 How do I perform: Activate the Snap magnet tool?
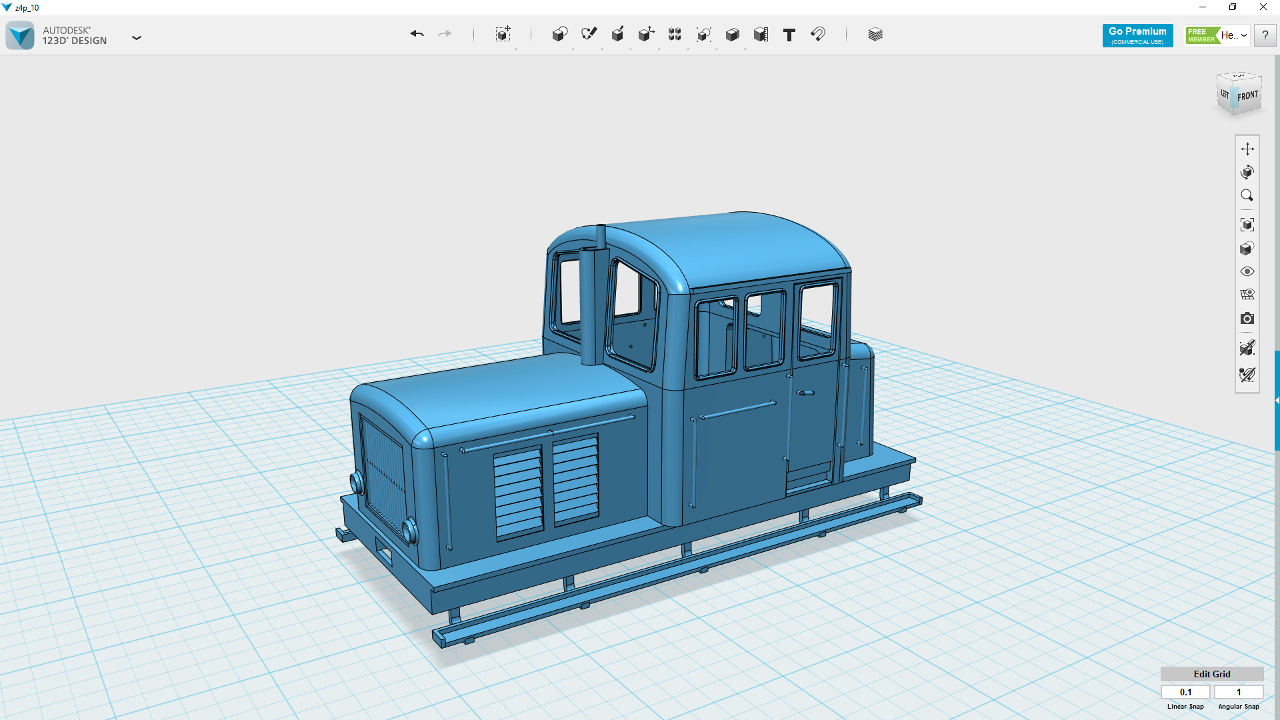click(x=818, y=34)
